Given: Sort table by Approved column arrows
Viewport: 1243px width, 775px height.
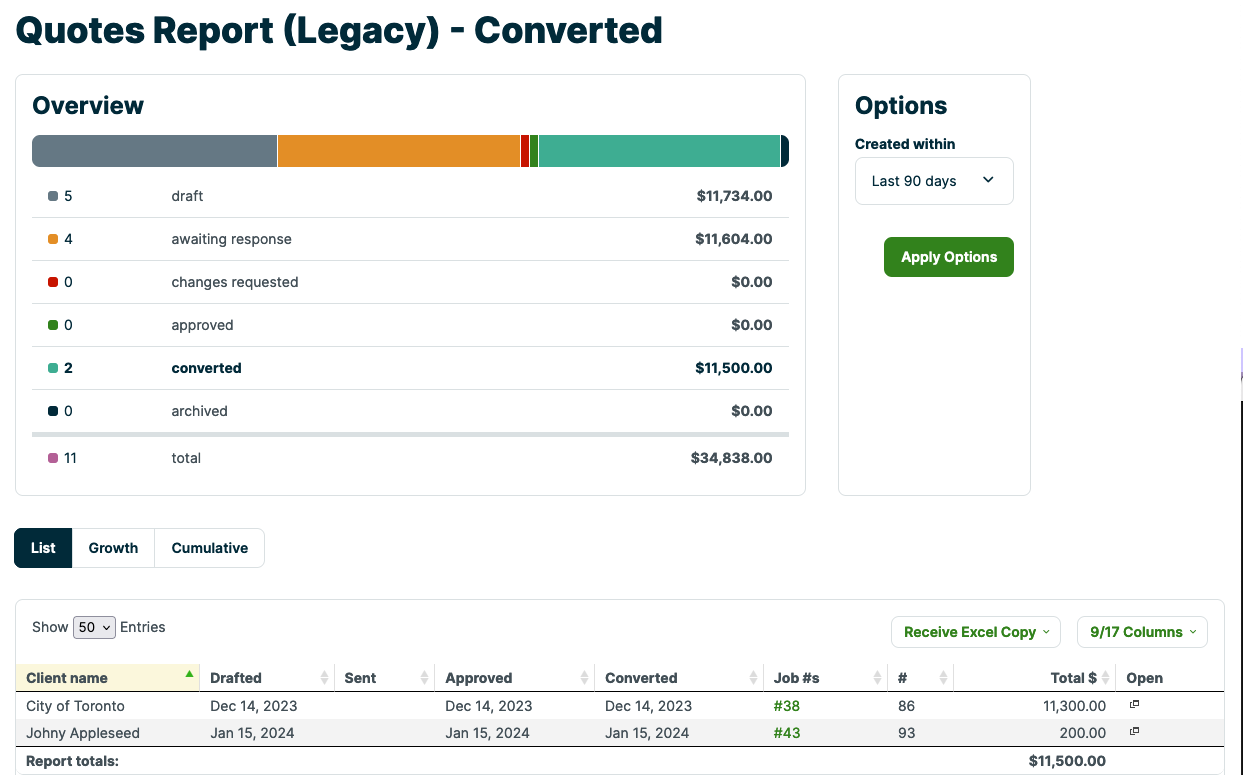Looking at the screenshot, I should [585, 678].
